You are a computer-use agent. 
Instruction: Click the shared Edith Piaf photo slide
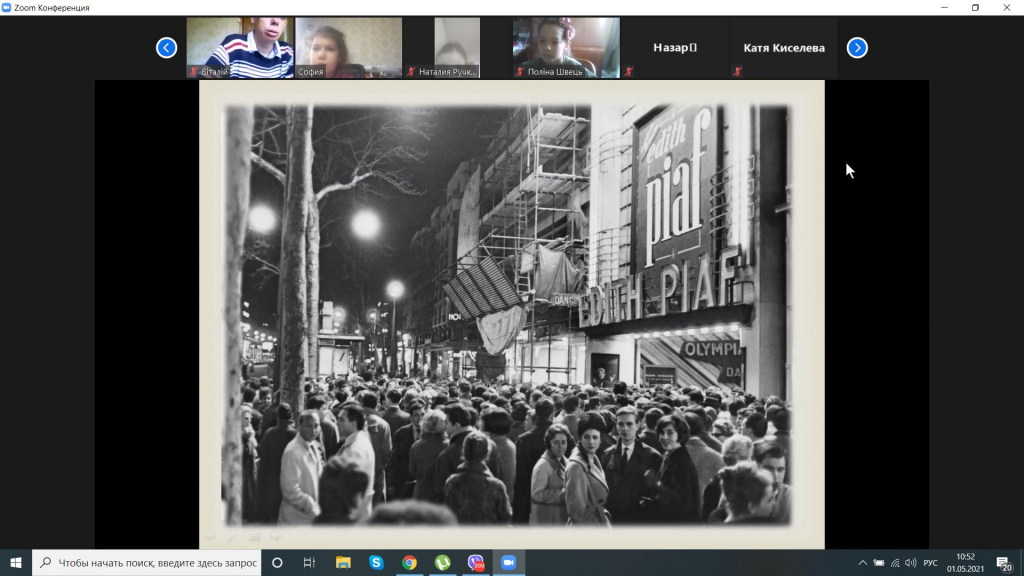pyautogui.click(x=511, y=314)
